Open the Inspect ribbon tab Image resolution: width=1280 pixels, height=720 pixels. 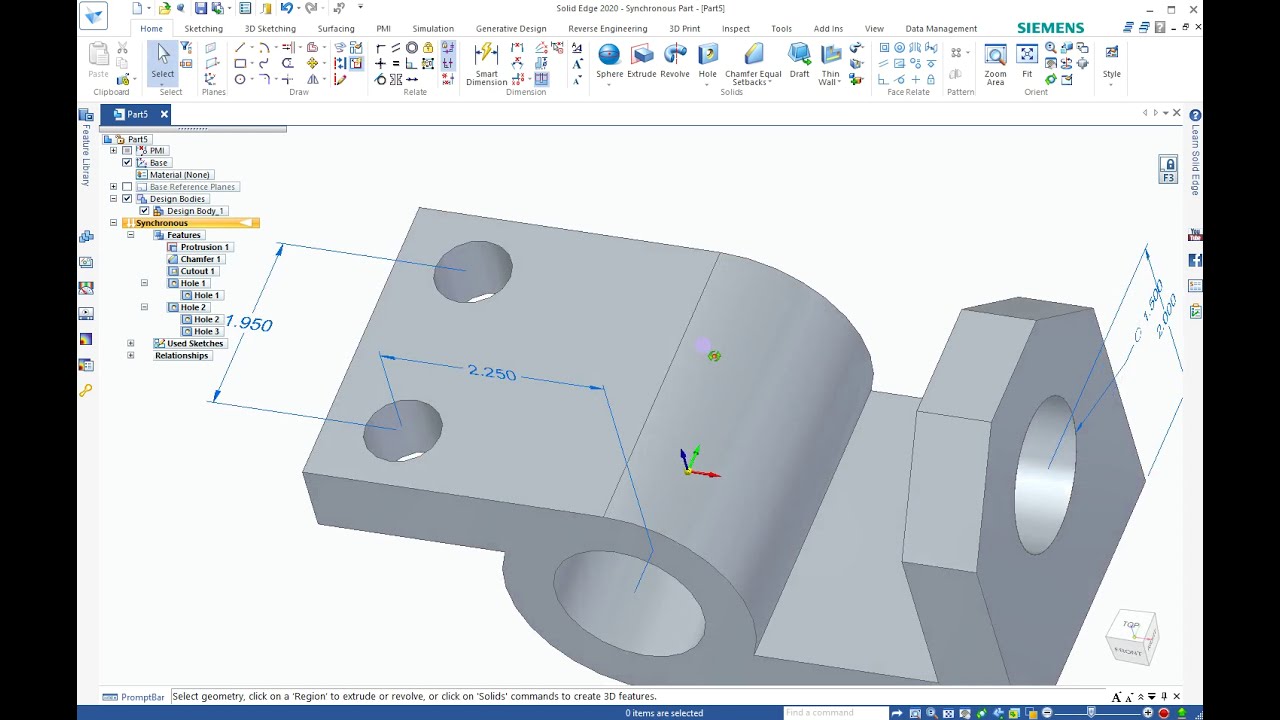[x=736, y=28]
